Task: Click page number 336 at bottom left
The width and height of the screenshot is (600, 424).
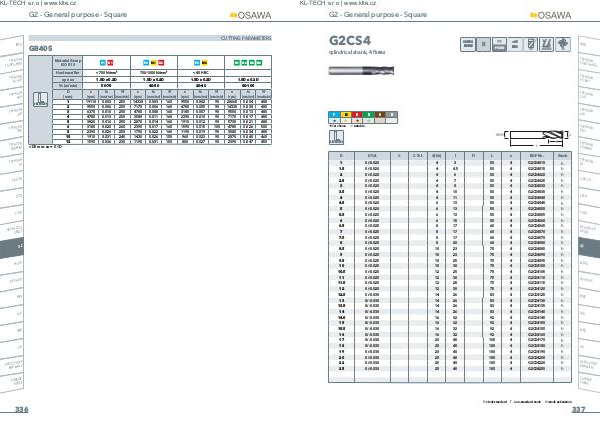Action: click(21, 409)
